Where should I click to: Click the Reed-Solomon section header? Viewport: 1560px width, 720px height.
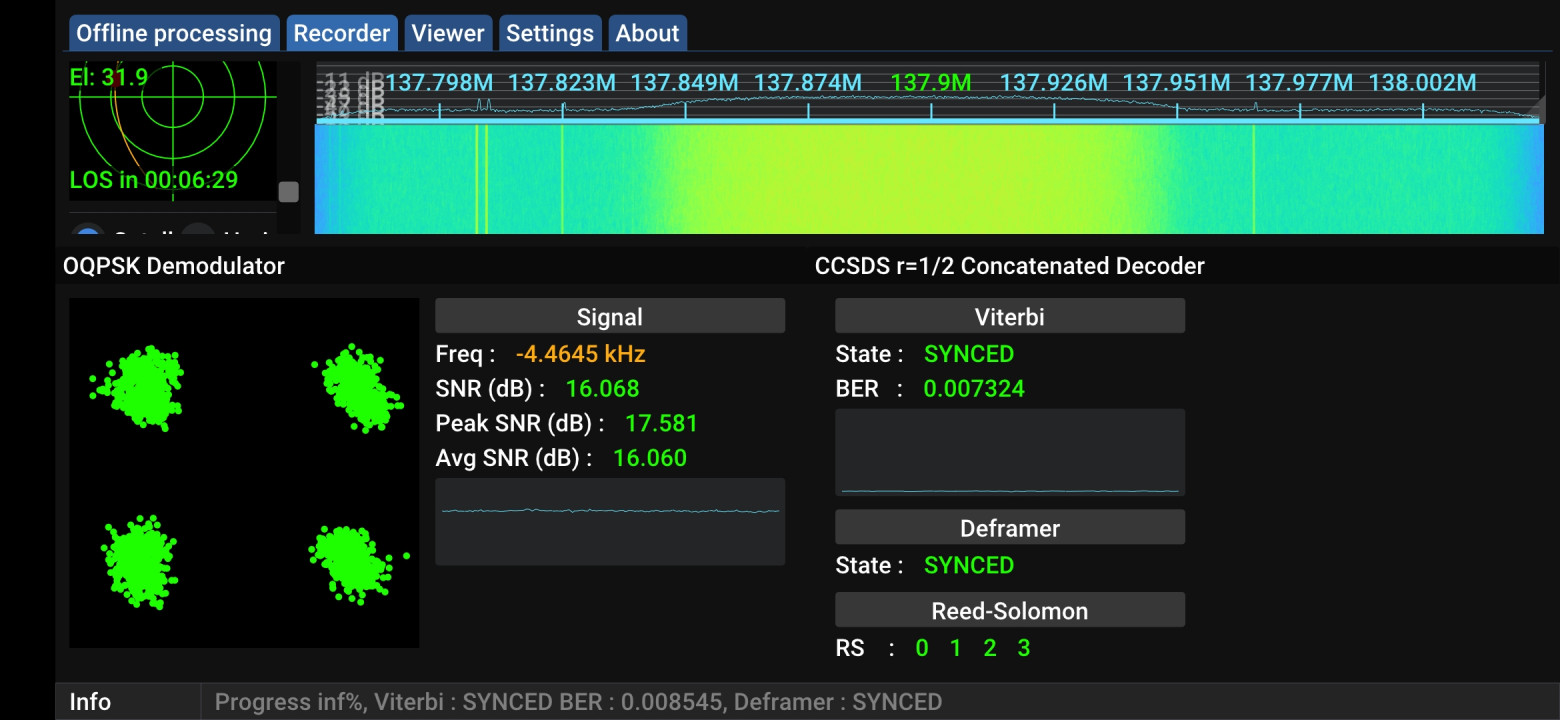coord(1010,611)
